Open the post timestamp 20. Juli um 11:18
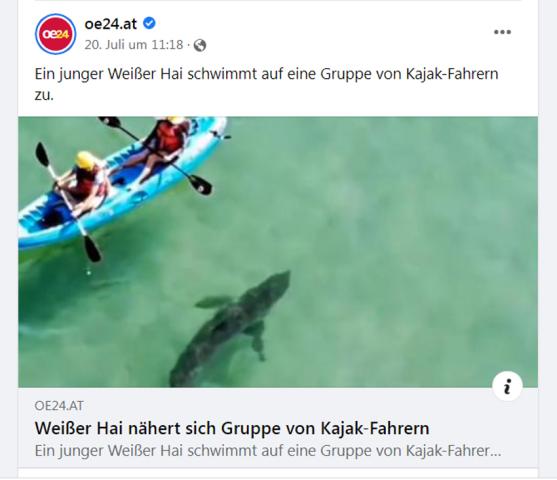This screenshot has width=557, height=480. (134, 45)
